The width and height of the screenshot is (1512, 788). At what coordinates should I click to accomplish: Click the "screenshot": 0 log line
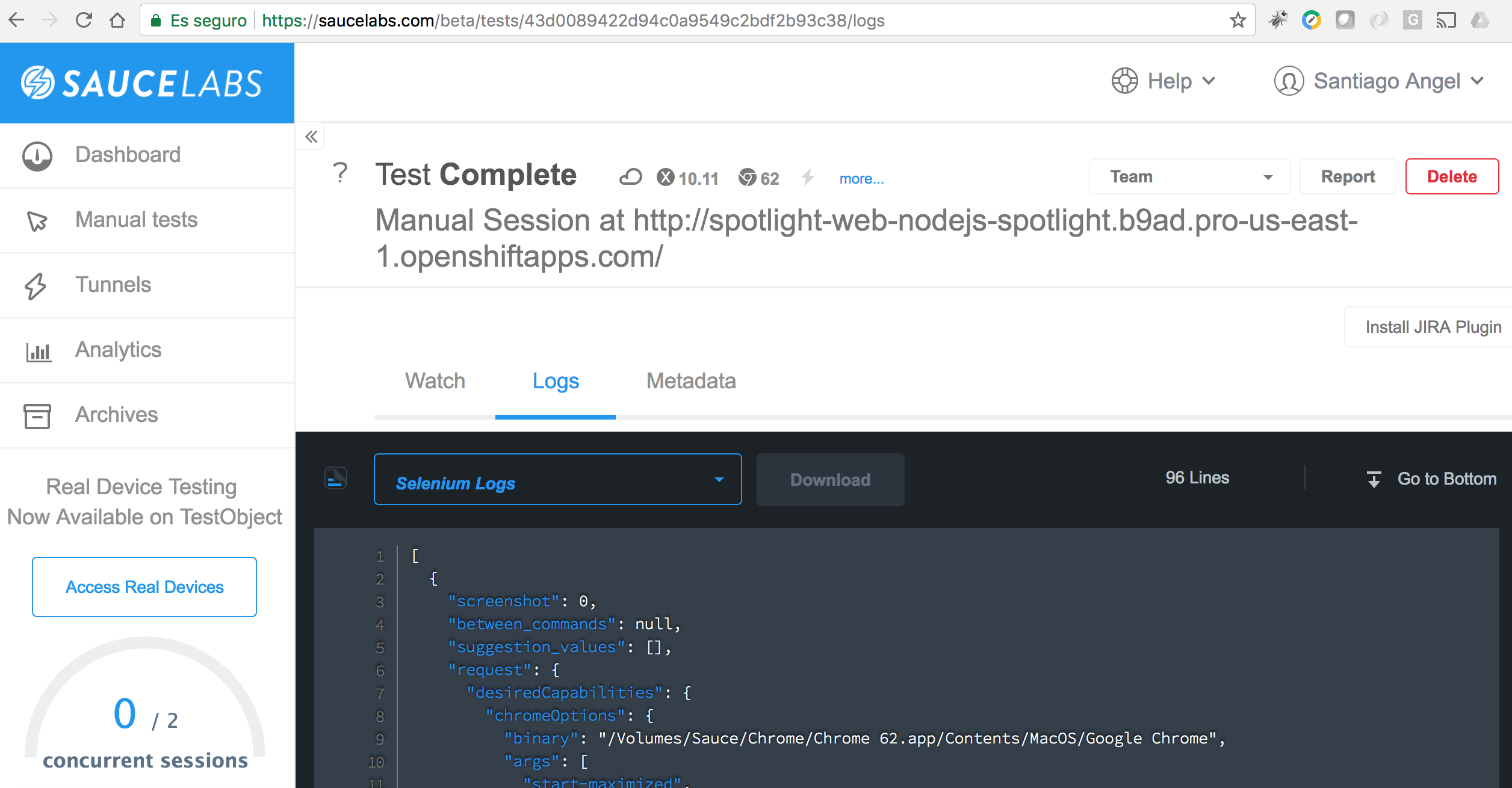(x=522, y=601)
